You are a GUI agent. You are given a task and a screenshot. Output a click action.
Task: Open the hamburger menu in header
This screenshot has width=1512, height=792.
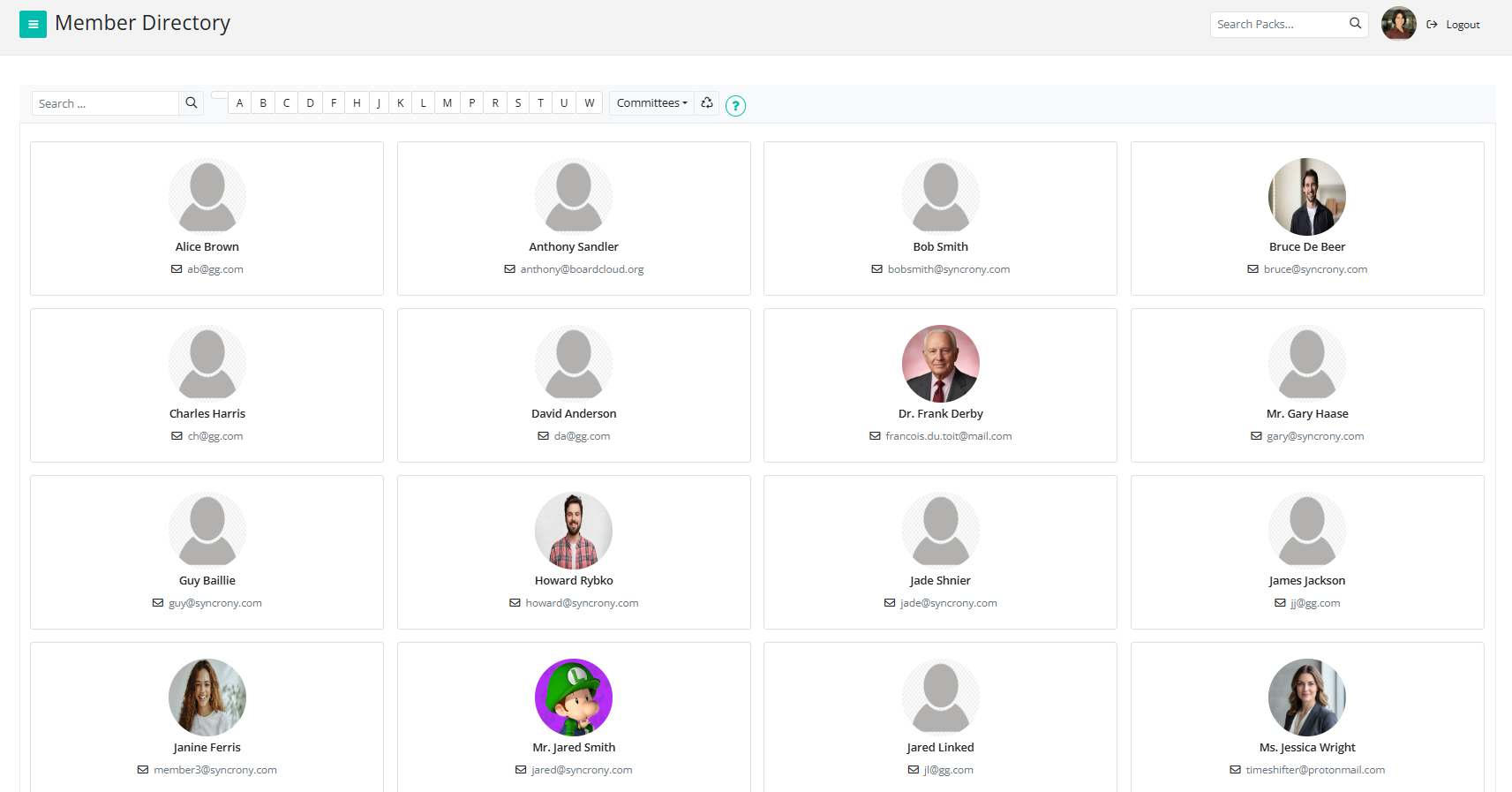(33, 25)
